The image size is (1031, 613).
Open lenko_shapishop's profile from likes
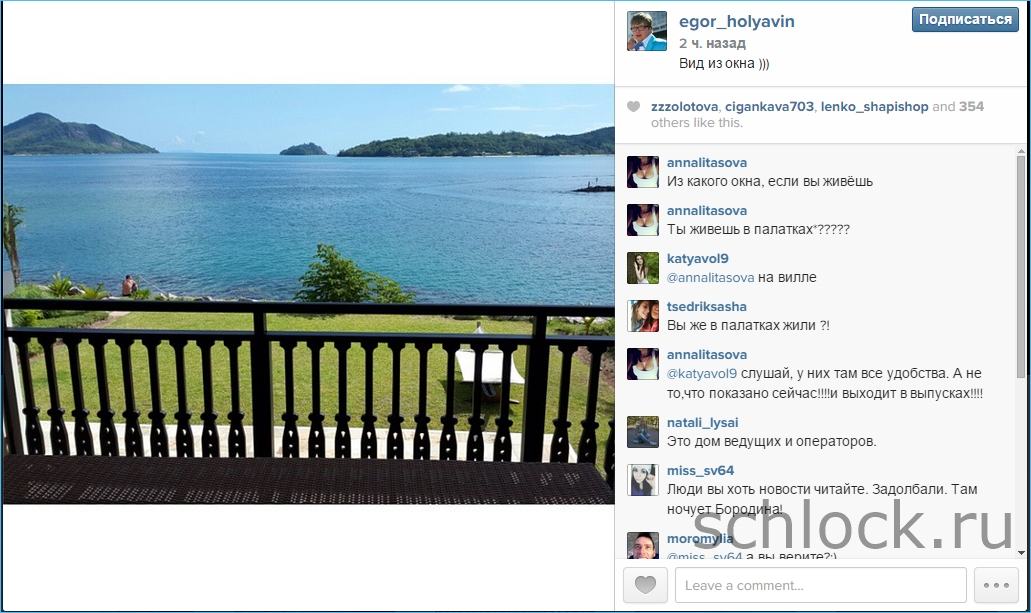tap(874, 107)
